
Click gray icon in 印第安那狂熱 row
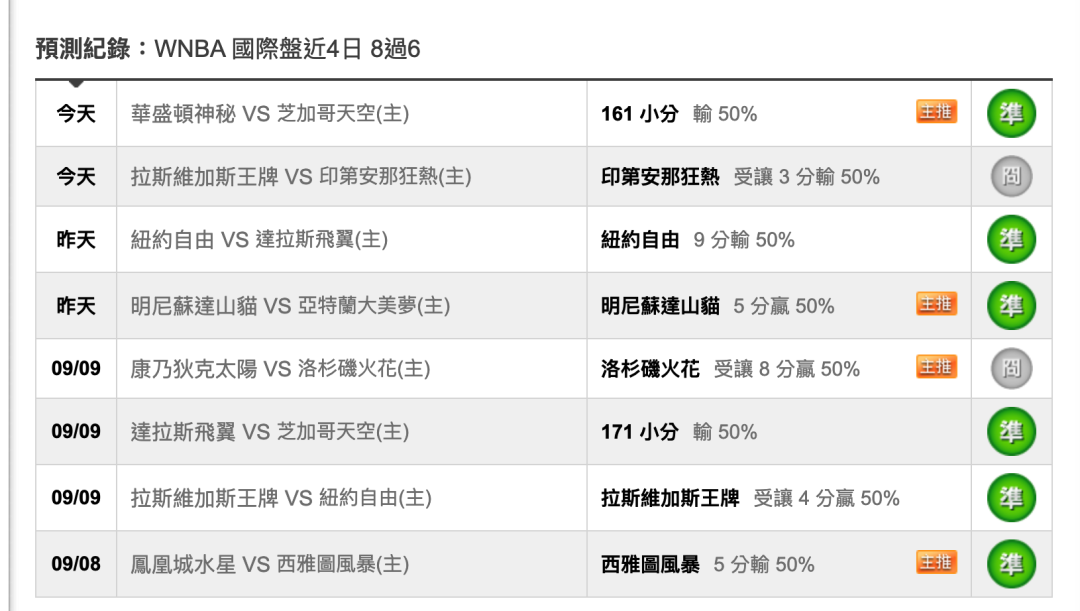pos(1011,176)
